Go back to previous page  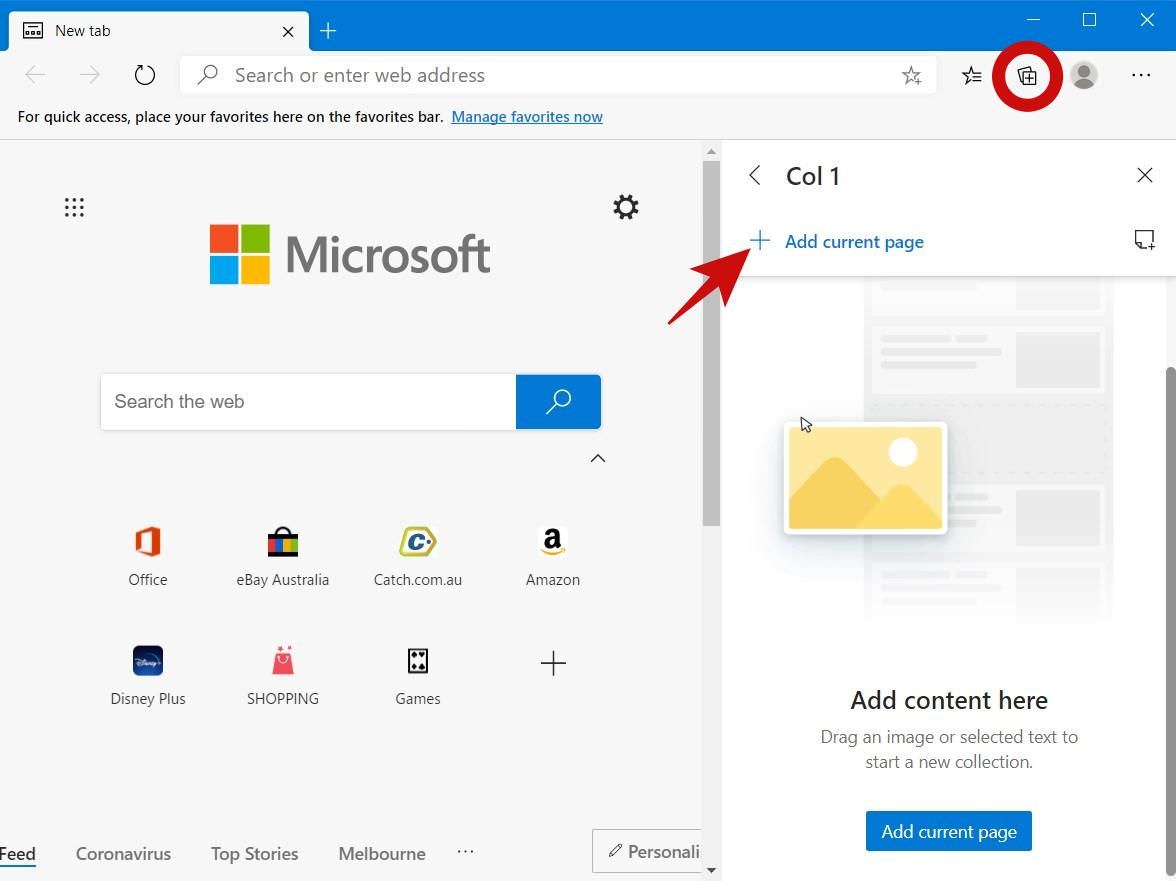[x=35, y=75]
